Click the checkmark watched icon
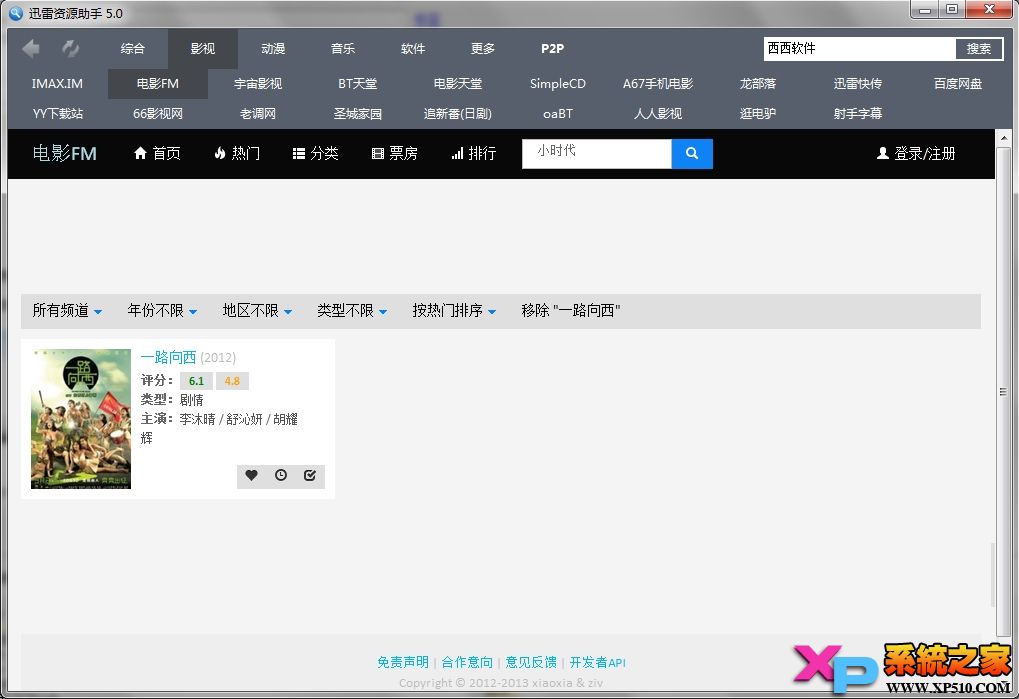Viewport: 1019px width, 699px height. [310, 476]
